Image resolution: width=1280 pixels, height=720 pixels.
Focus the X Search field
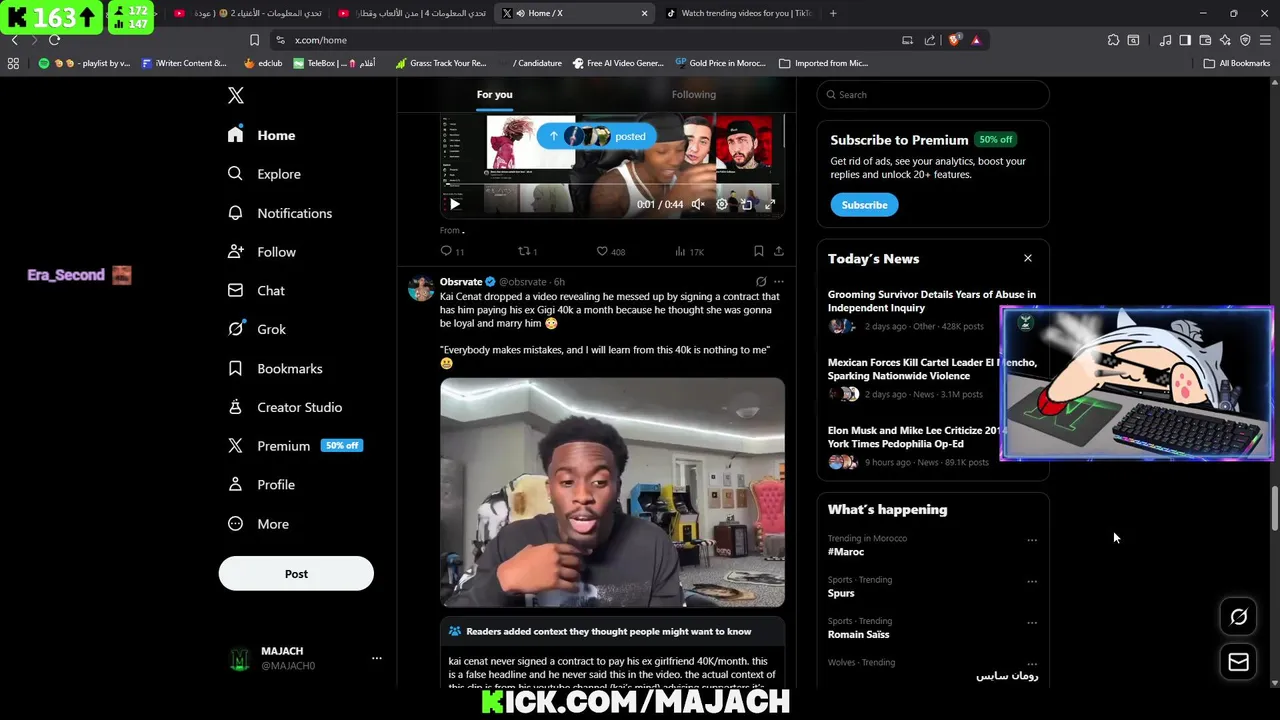(933, 95)
